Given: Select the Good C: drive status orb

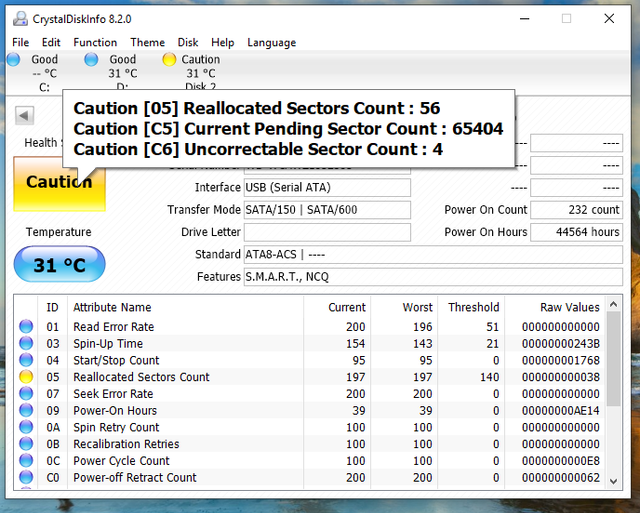Looking at the screenshot, I should pos(13,59).
